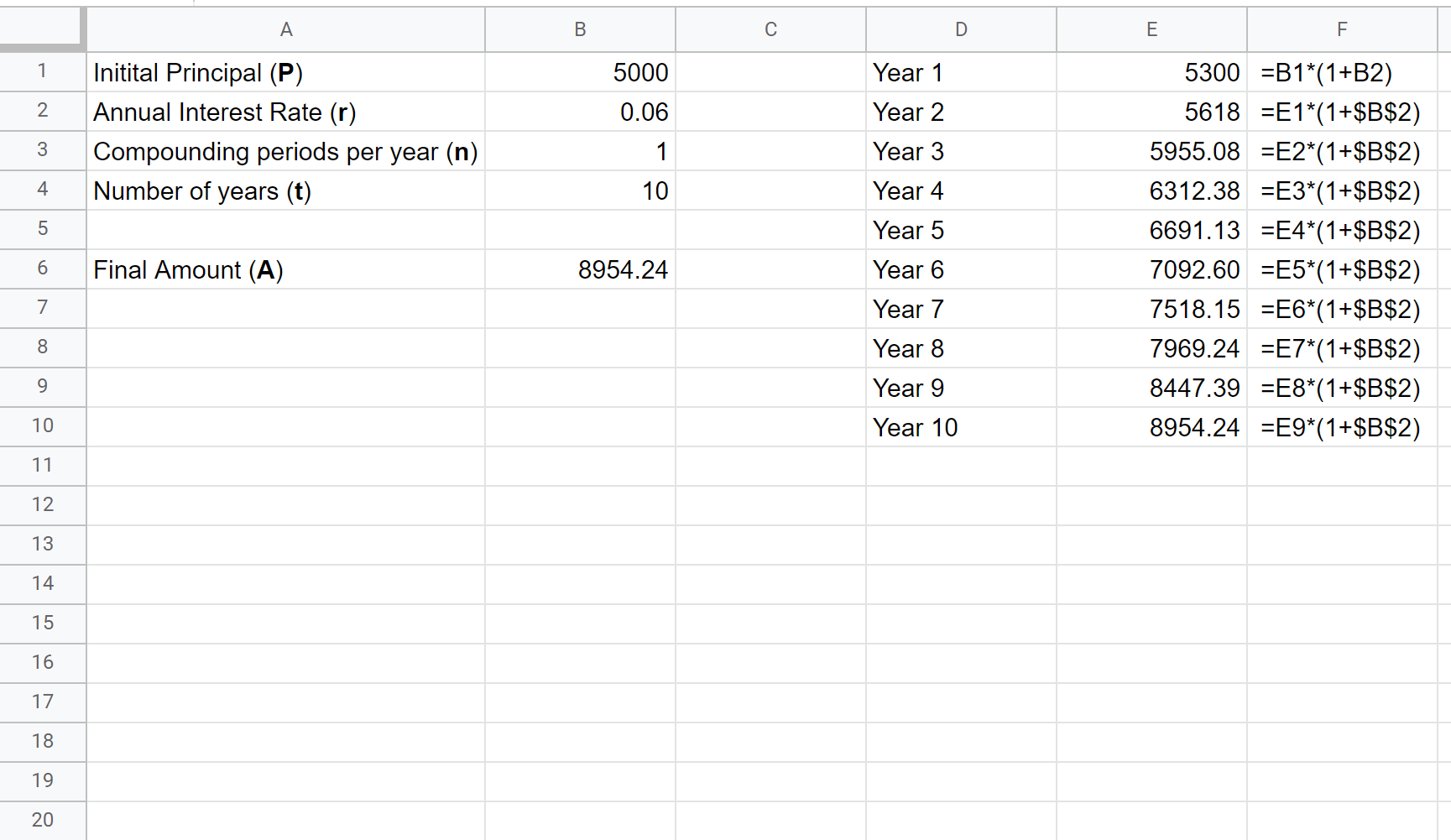Select column D header
Image resolution: width=1451 pixels, height=840 pixels.
961,30
